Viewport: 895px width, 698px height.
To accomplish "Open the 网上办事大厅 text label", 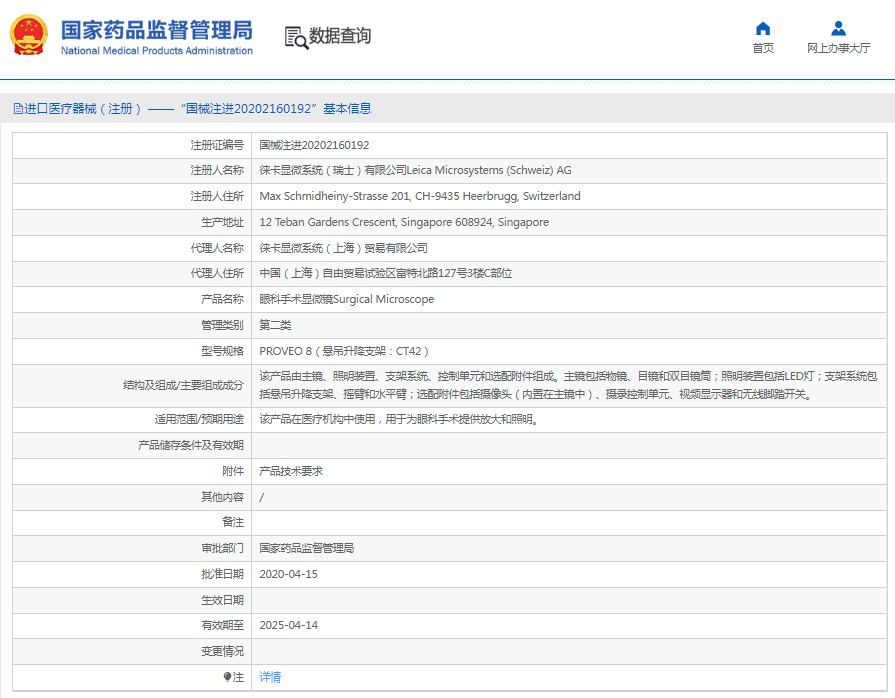I will point(838,48).
